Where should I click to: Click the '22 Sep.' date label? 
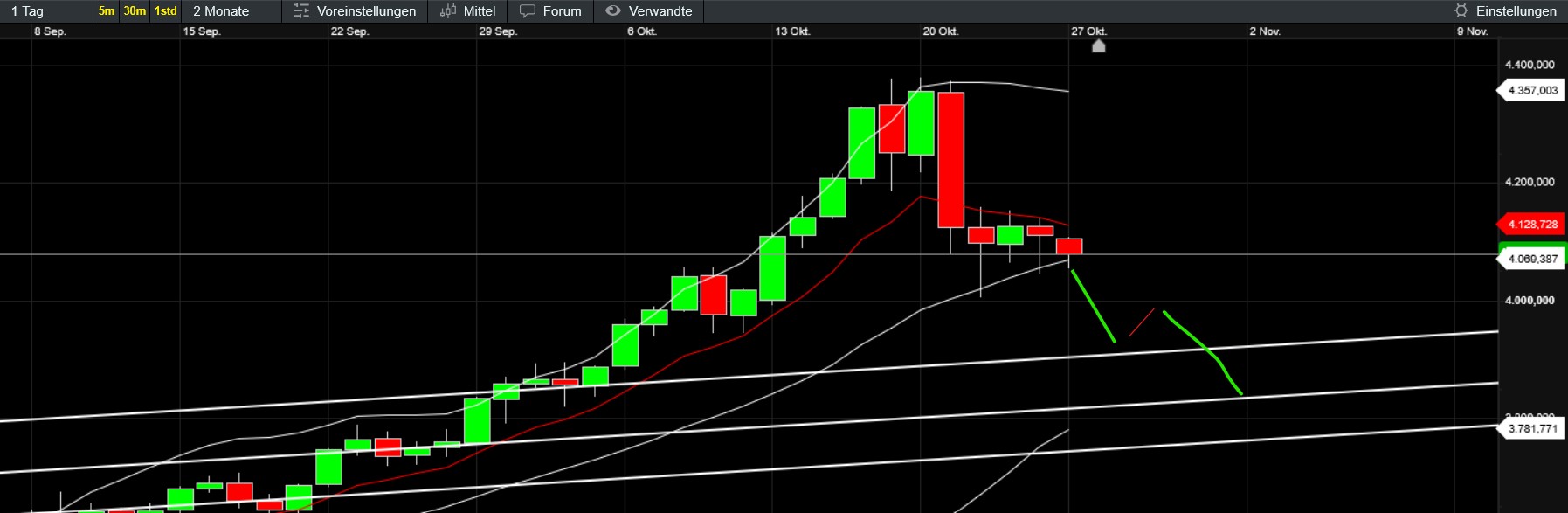349,31
